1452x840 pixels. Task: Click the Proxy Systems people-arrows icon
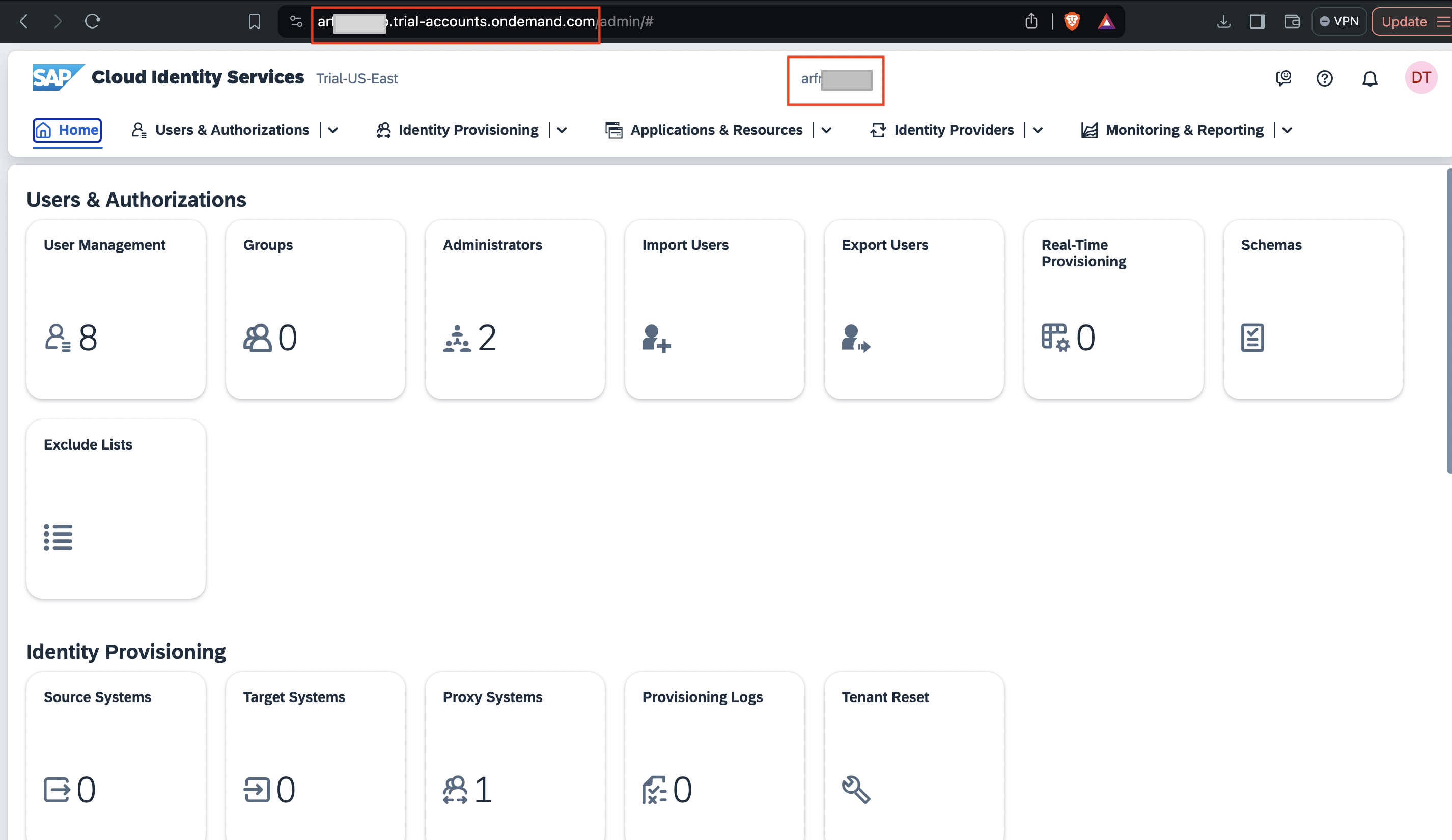[455, 790]
